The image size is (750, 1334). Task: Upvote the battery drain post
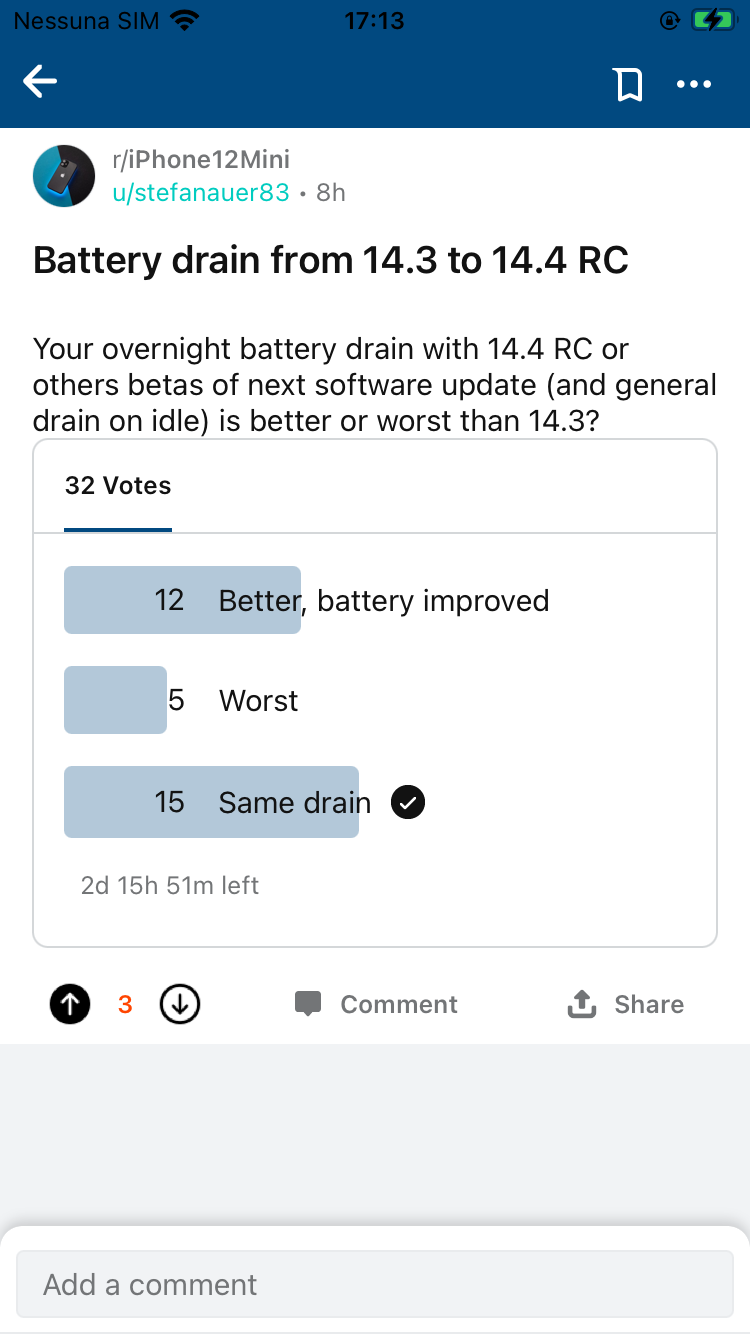click(x=70, y=1004)
